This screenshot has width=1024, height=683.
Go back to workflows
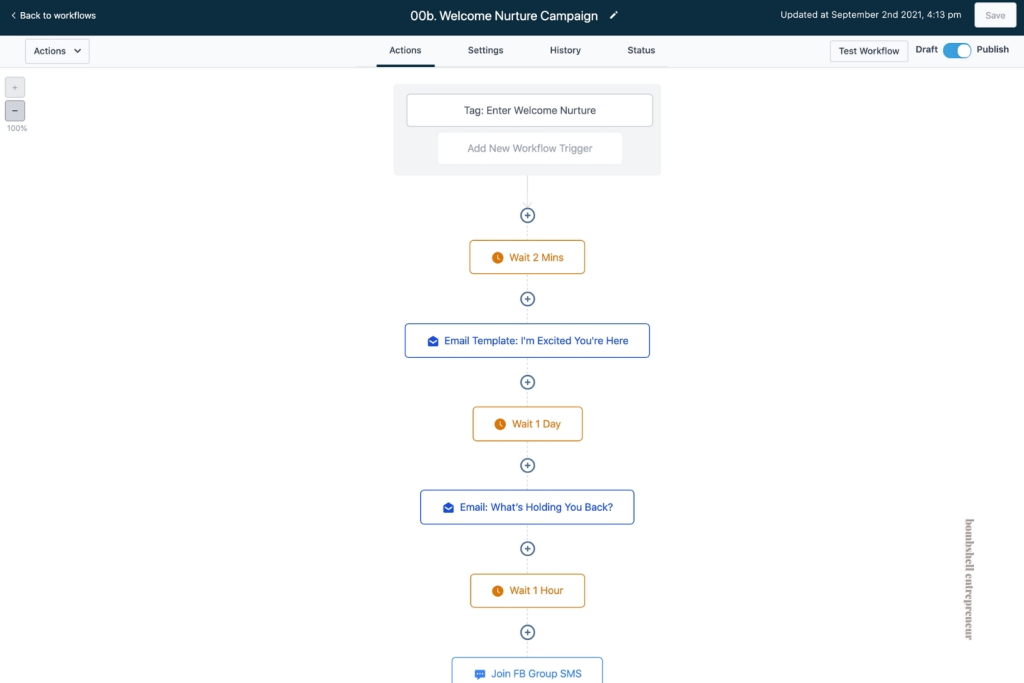[x=54, y=15]
